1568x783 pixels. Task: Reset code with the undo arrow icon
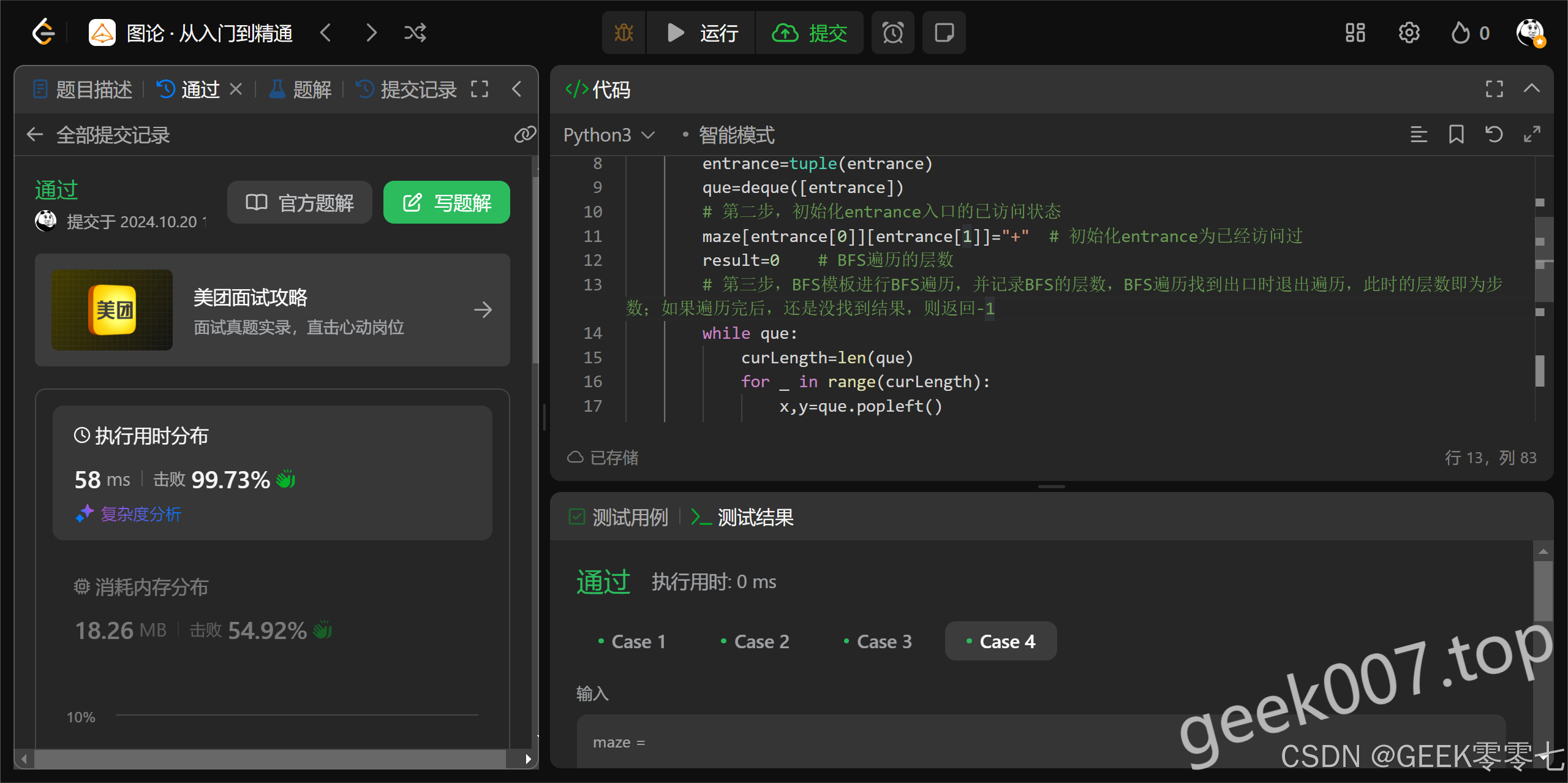coord(1494,134)
